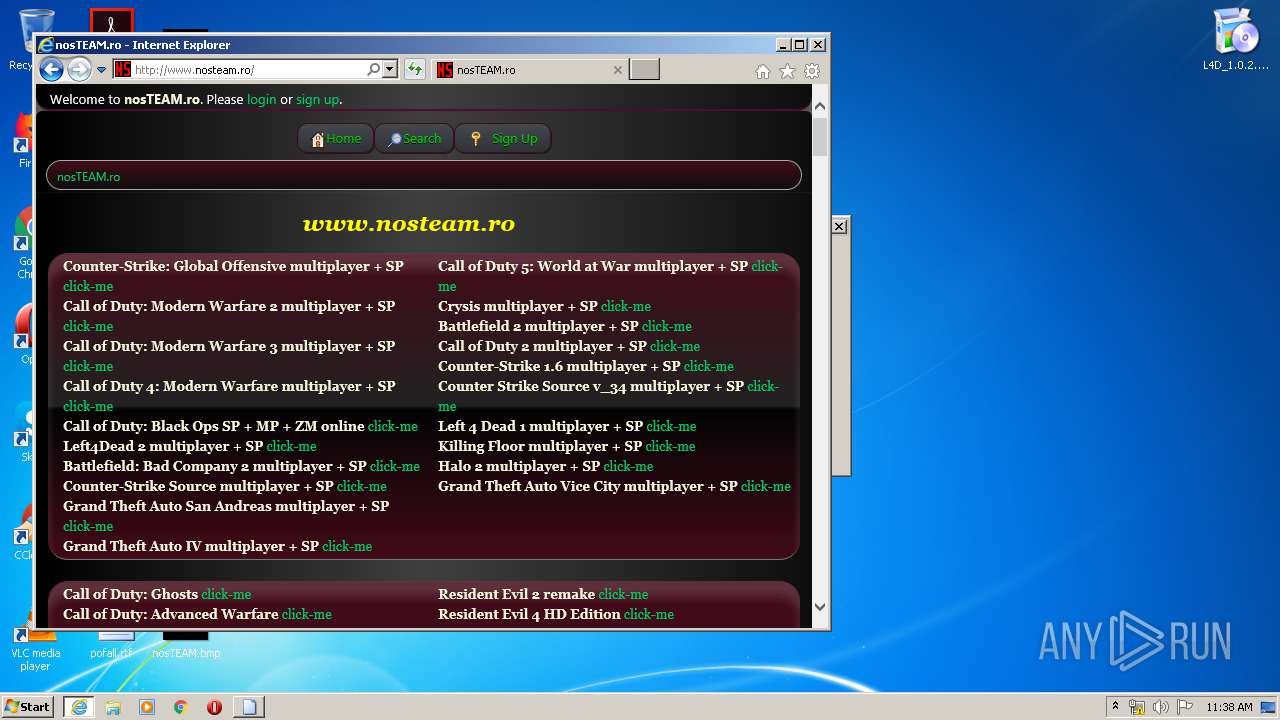Open the Opera taskbar icon
The width and height of the screenshot is (1280, 720).
[214, 707]
